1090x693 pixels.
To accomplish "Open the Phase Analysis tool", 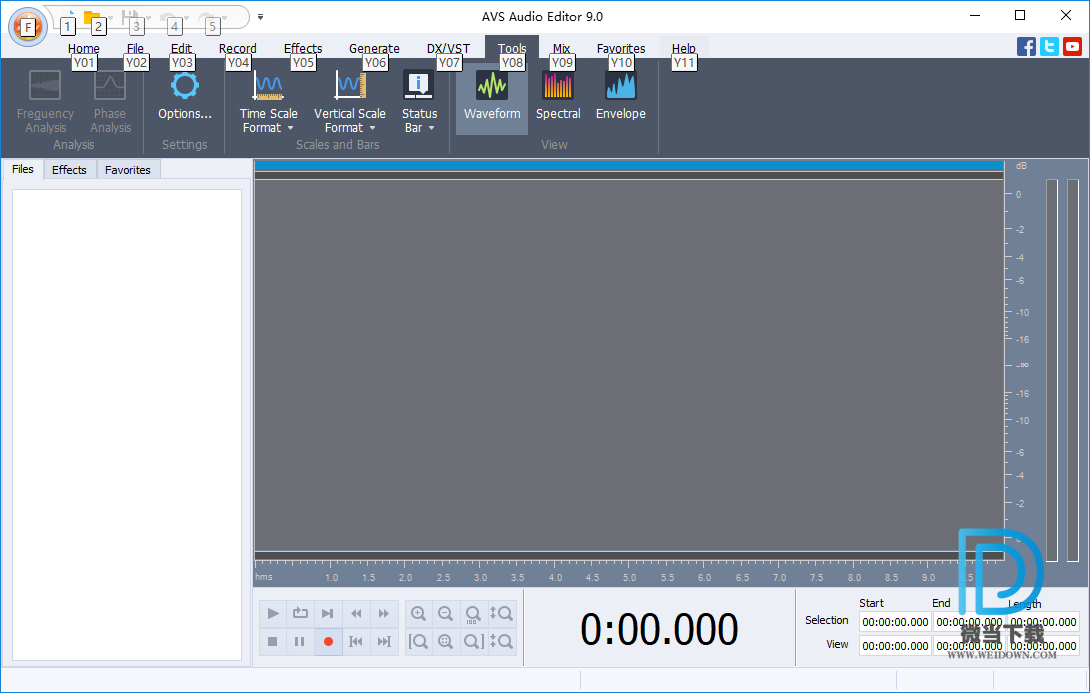I will pyautogui.click(x=110, y=101).
